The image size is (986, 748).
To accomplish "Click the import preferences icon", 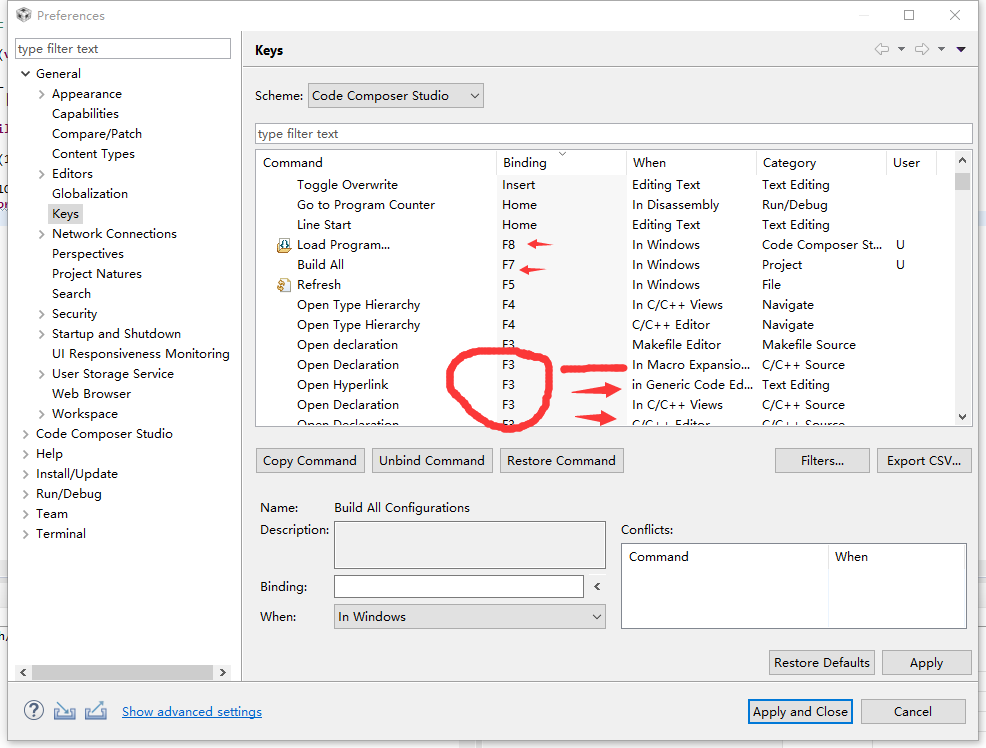I will 65,711.
